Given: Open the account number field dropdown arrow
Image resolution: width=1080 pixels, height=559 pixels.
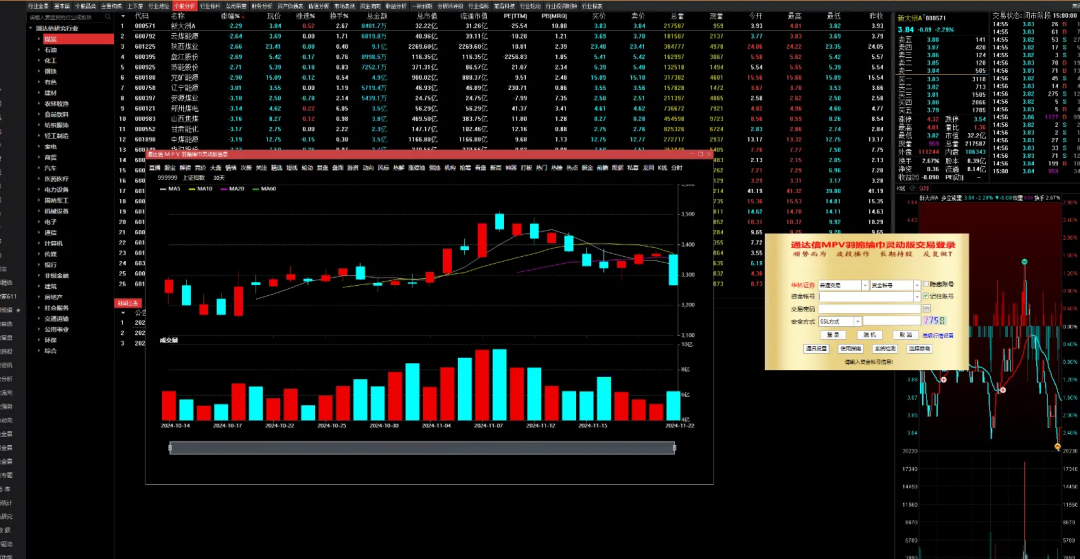Looking at the screenshot, I should pyautogui.click(x=917, y=297).
